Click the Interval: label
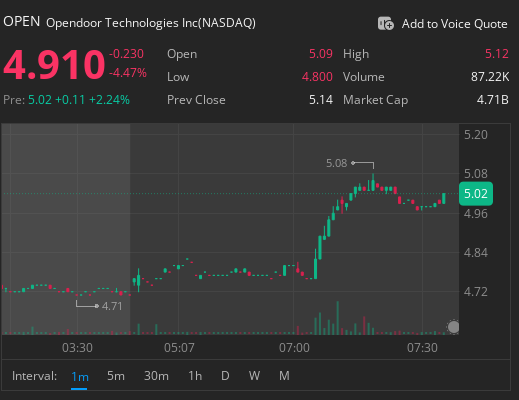Viewport: 519px width, 400px height. pyautogui.click(x=34, y=376)
